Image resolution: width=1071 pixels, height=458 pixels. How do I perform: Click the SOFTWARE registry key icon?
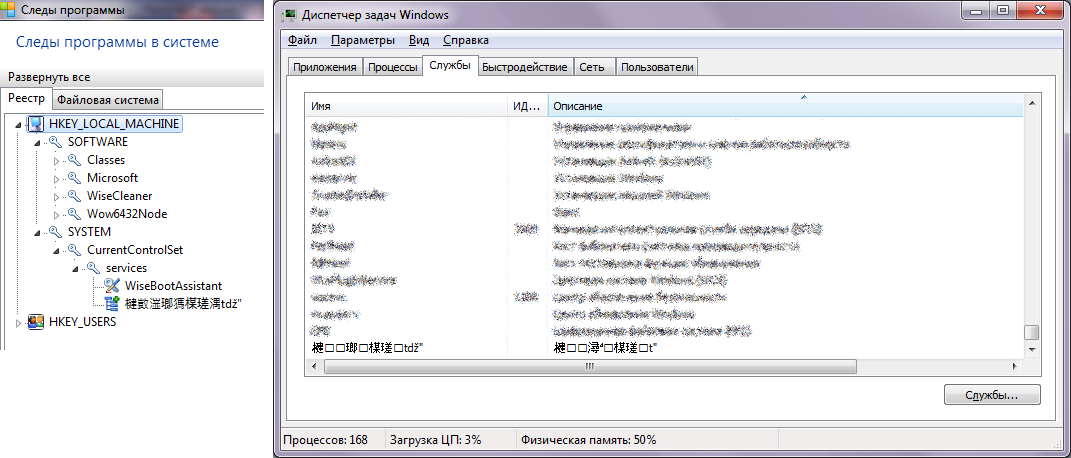click(x=55, y=142)
